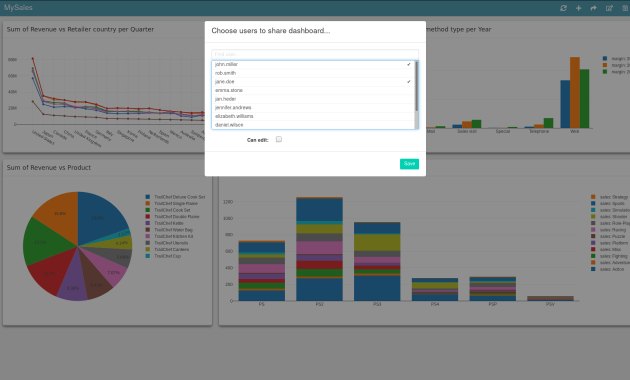Click the PS2 stacked bar
This screenshot has width=630, height=380.
tap(319, 249)
